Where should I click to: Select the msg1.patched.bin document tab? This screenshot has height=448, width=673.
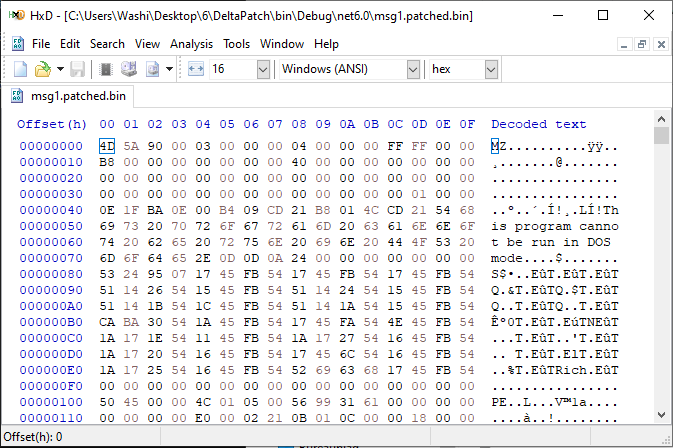pyautogui.click(x=71, y=96)
